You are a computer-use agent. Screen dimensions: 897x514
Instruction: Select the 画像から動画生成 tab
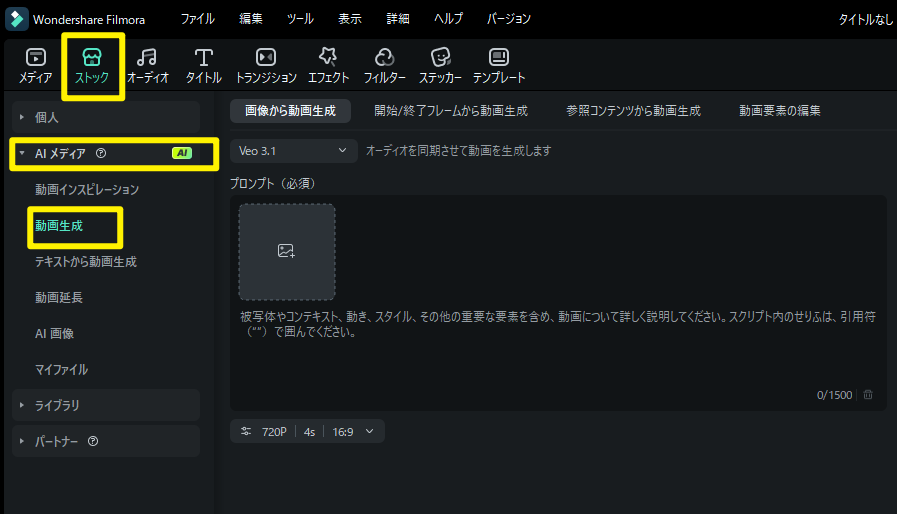point(291,110)
